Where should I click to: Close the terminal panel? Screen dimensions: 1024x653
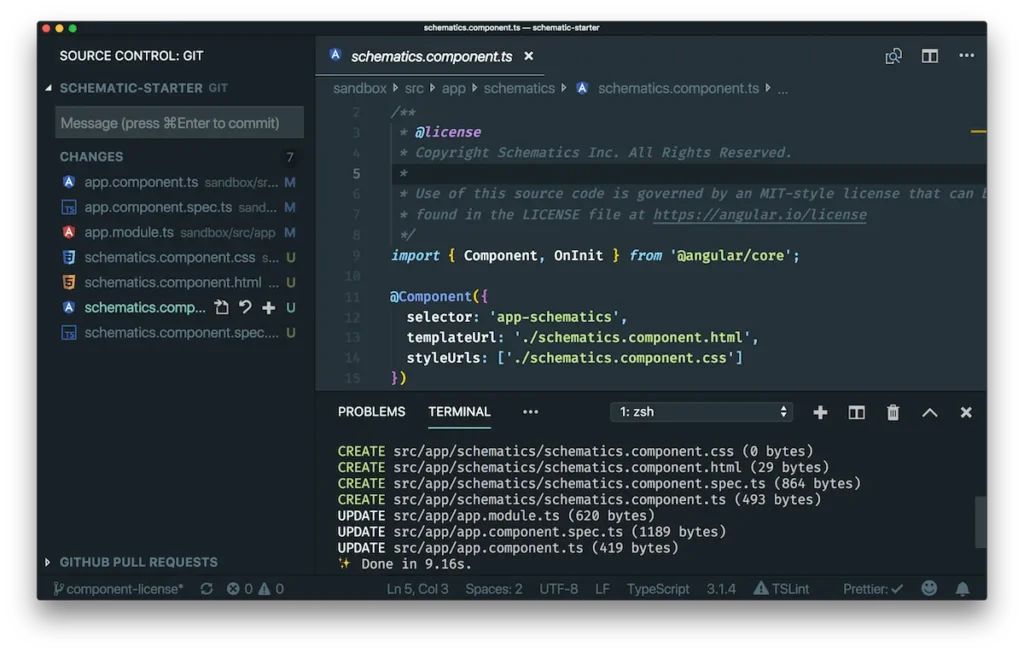pyautogui.click(x=966, y=413)
